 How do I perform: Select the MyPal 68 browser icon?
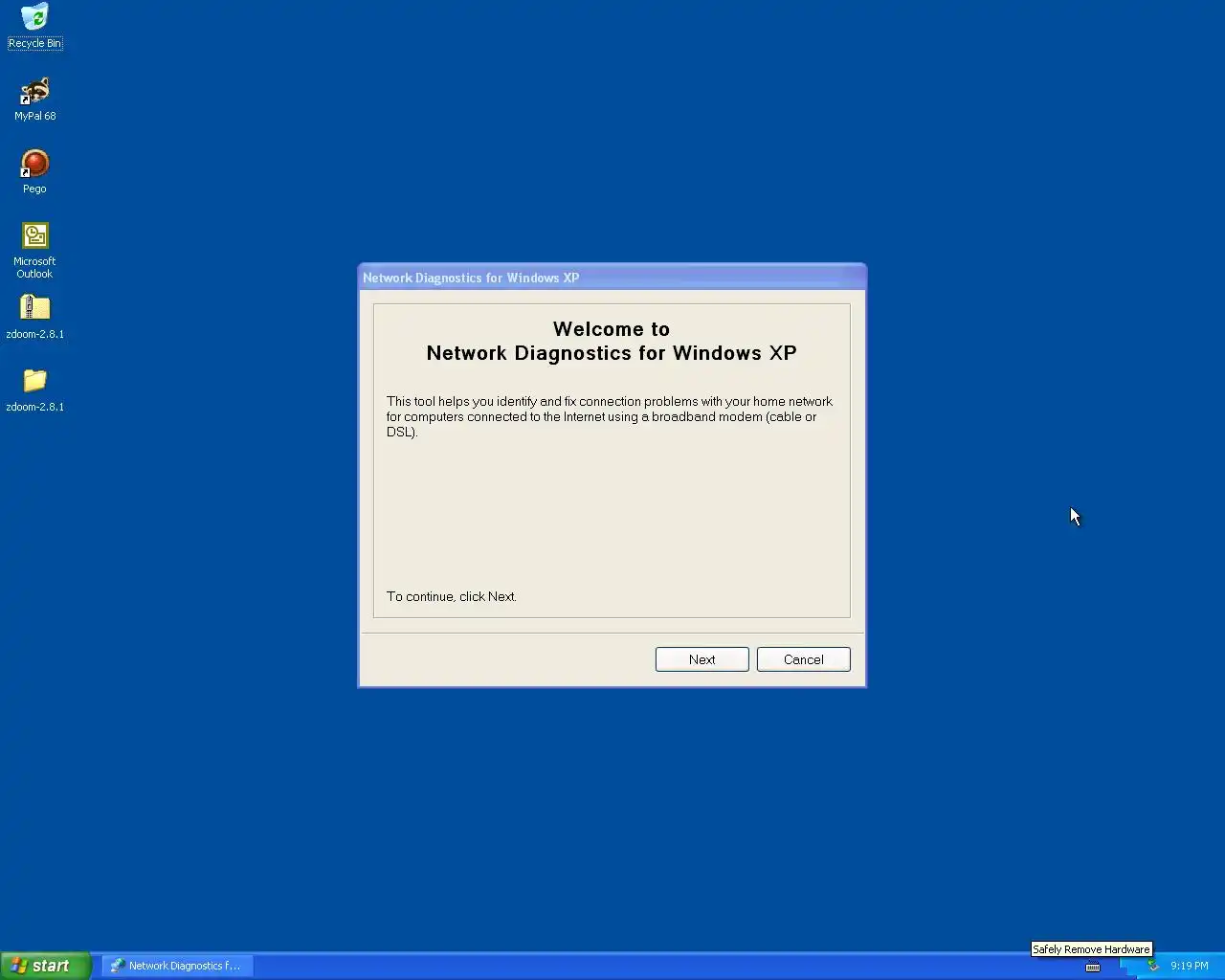pos(34,99)
